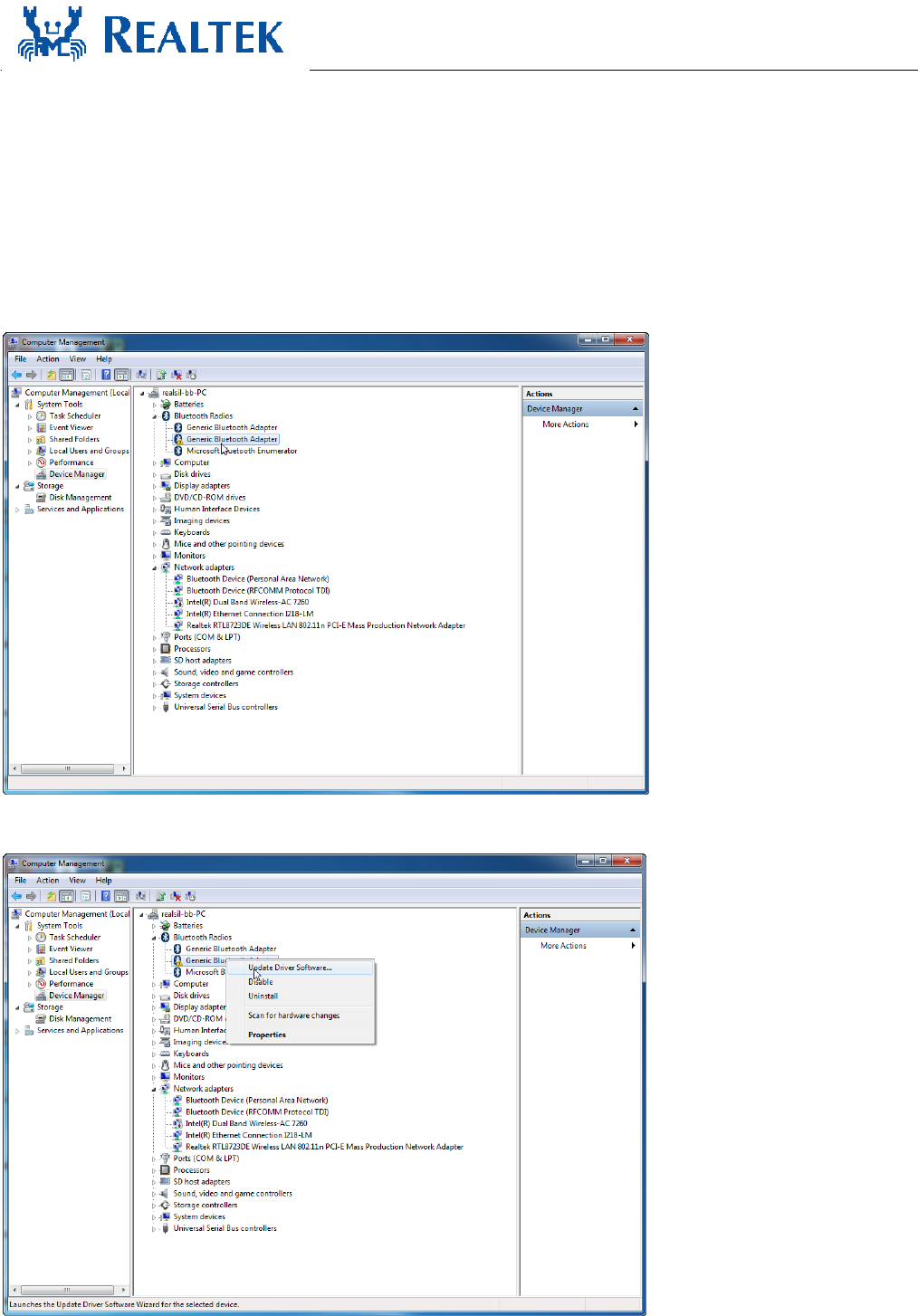Click Event Viewer icon in lower window
The width and height of the screenshot is (918, 1316).
point(42,949)
